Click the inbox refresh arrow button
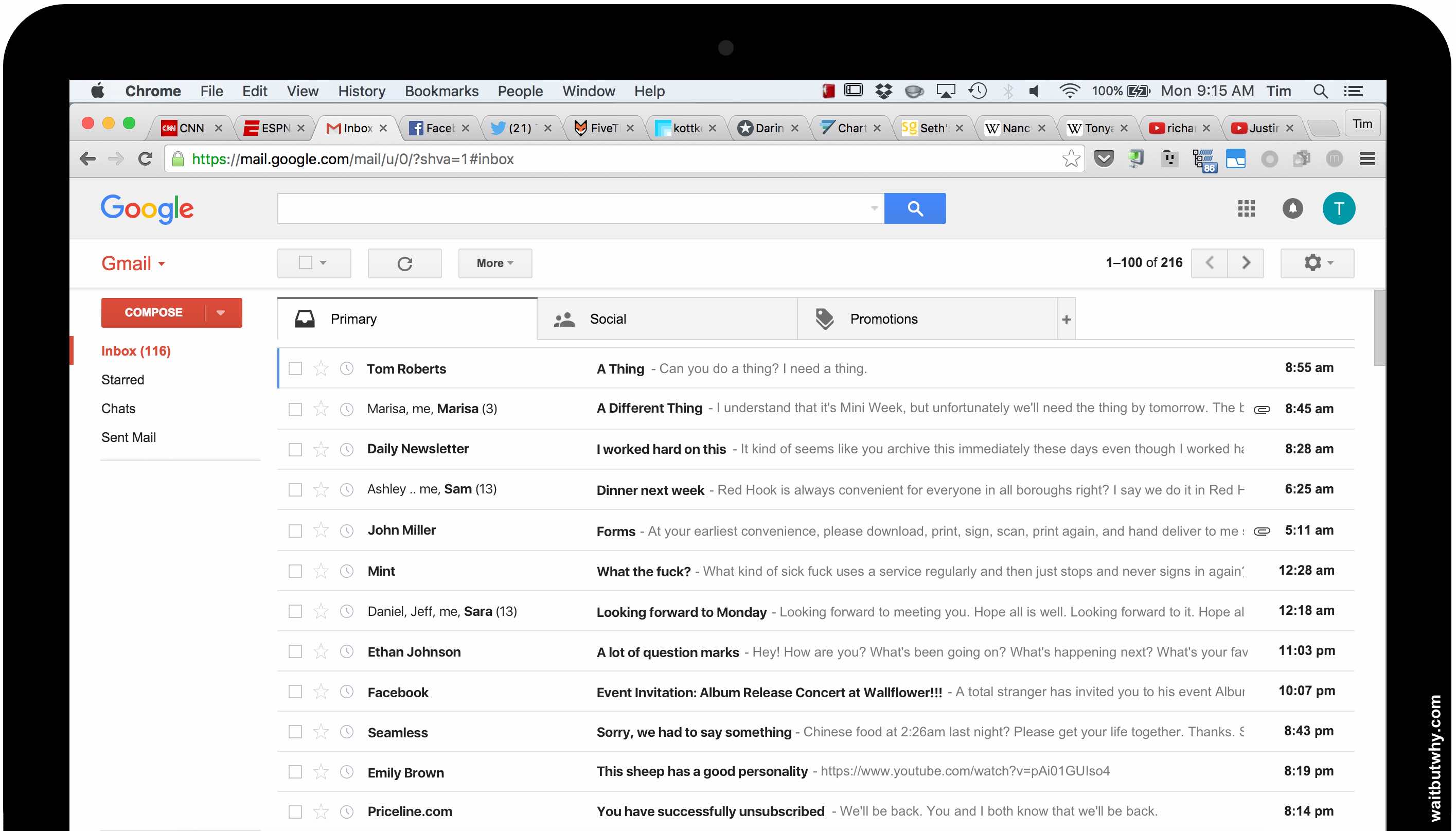The width and height of the screenshot is (1456, 831). coord(404,263)
